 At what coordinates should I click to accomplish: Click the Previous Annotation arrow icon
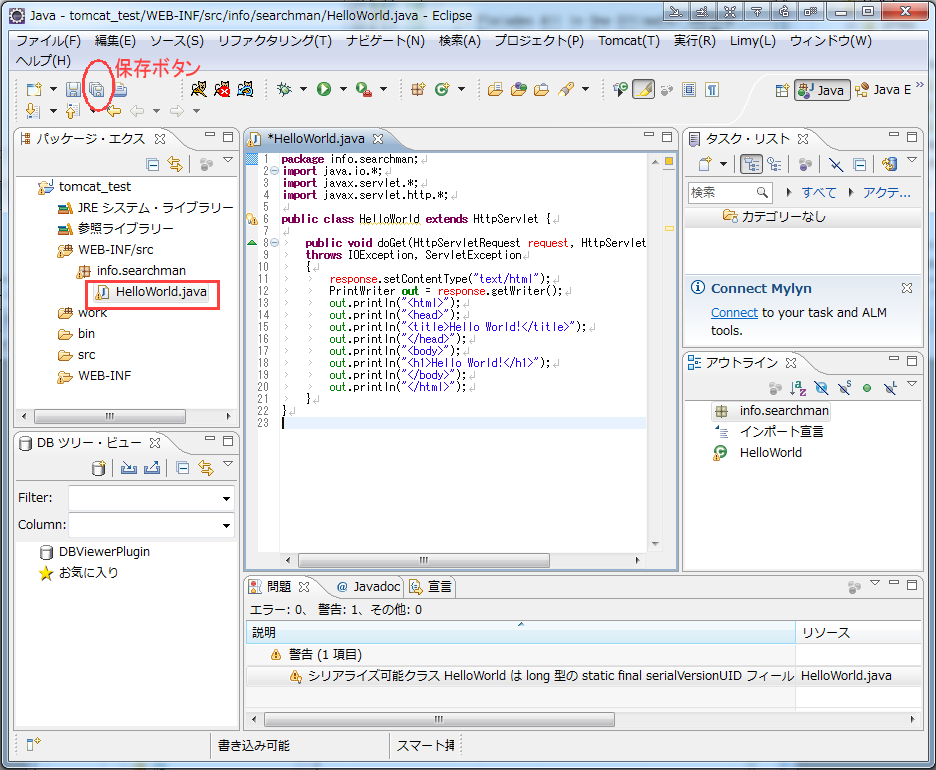click(x=72, y=111)
